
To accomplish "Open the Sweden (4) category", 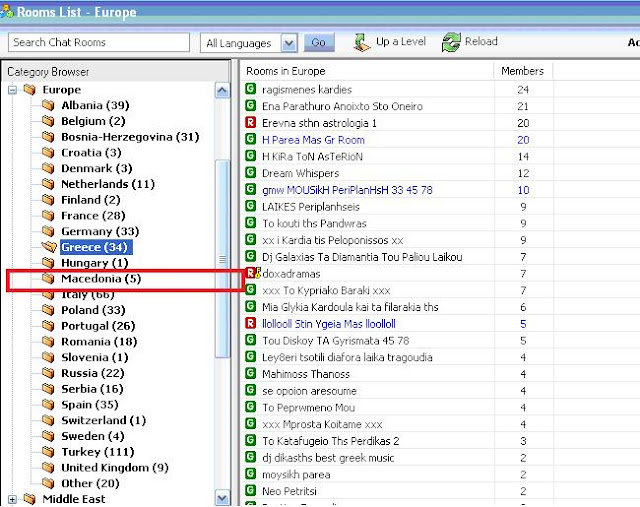I will [93, 436].
